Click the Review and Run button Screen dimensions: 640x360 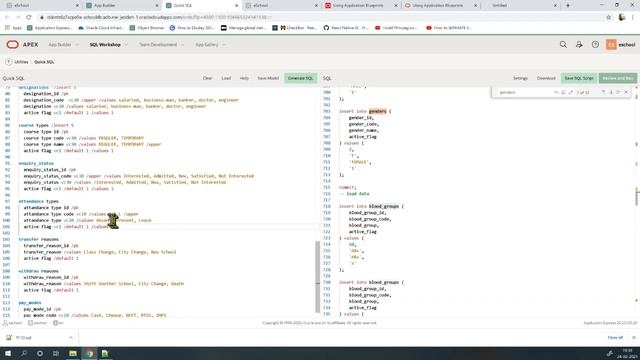tap(618, 78)
